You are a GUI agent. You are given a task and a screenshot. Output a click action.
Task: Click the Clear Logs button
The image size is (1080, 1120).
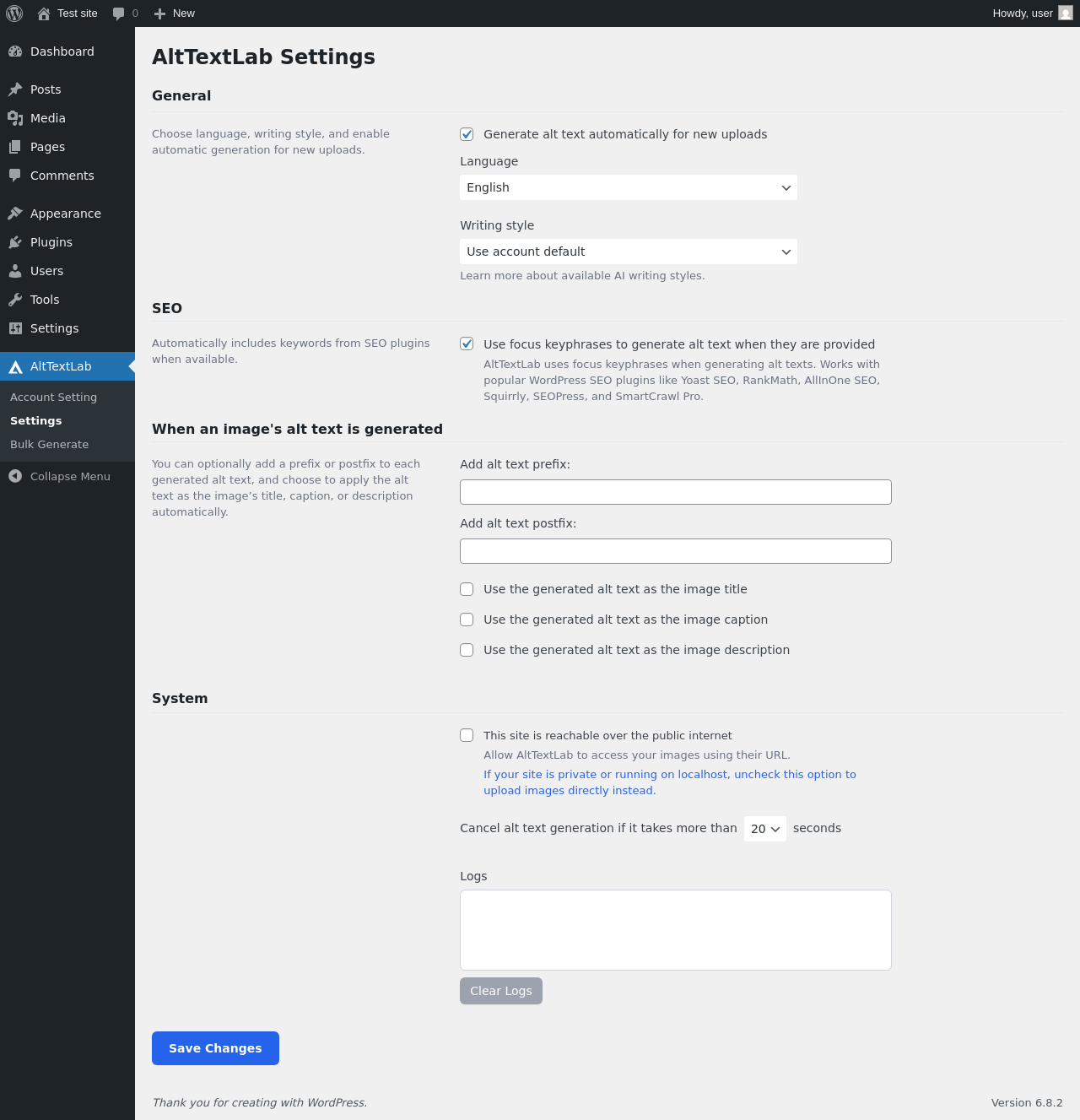(501, 991)
